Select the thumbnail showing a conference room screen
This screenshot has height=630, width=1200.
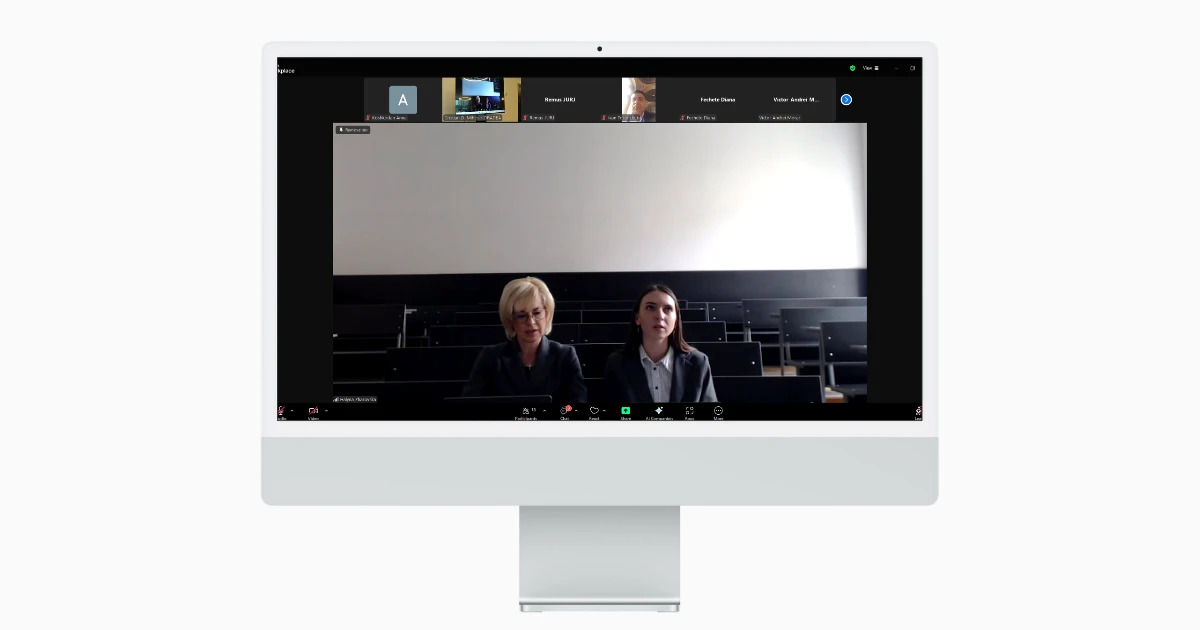(x=481, y=100)
